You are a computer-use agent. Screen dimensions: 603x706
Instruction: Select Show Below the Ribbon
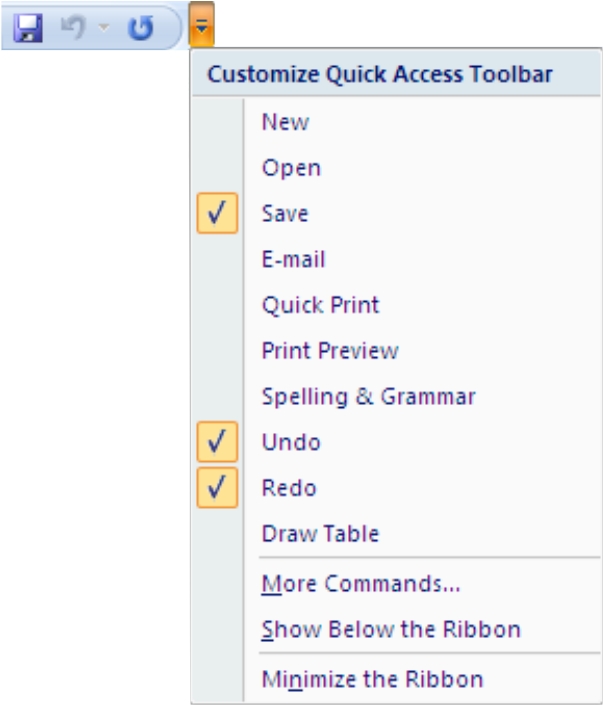click(390, 630)
